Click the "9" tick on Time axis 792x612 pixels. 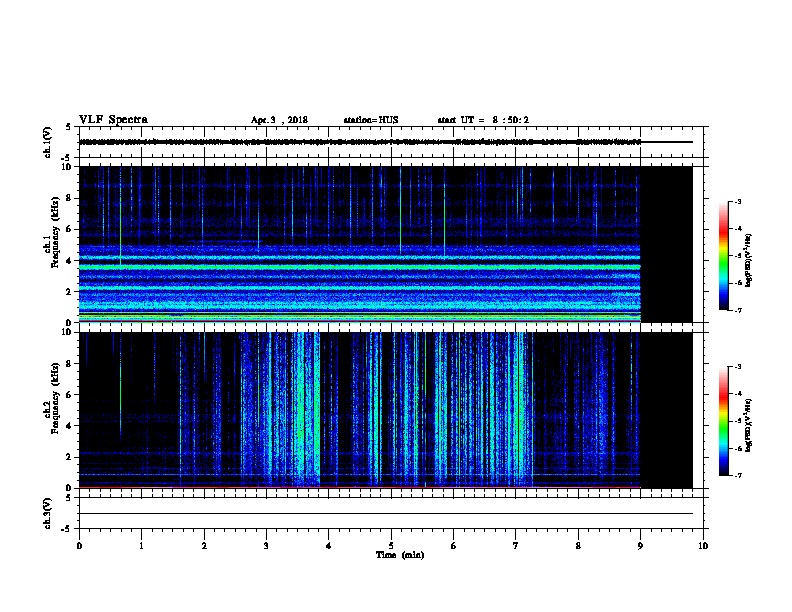pos(640,545)
